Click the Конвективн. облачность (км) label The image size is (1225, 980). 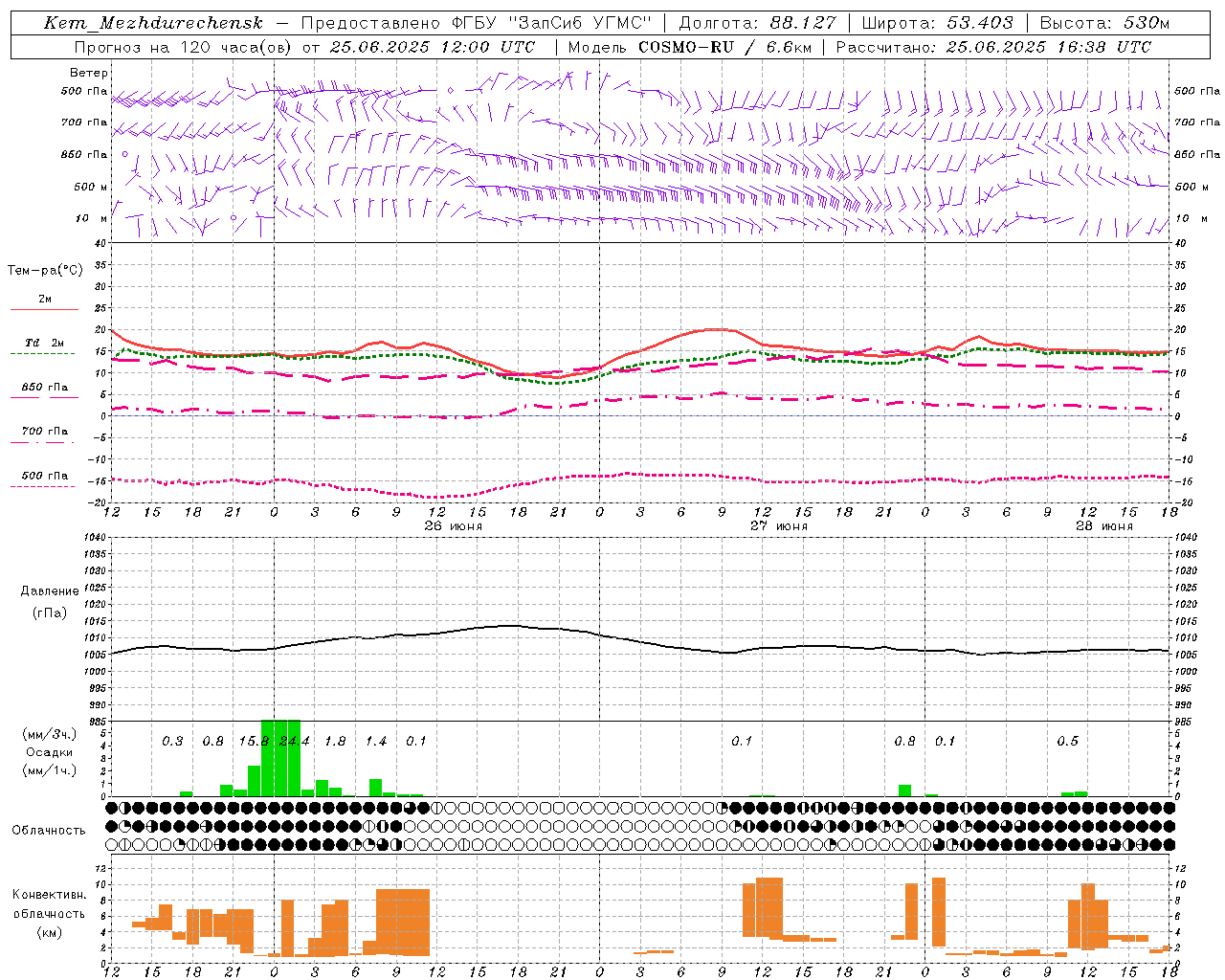(49, 913)
